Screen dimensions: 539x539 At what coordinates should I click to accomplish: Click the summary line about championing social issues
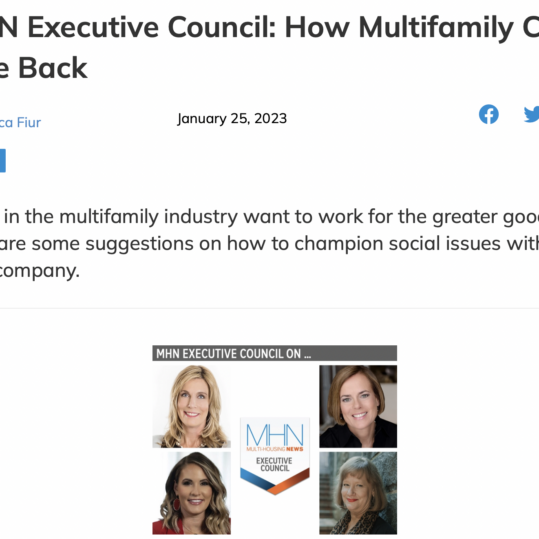pos(270,244)
